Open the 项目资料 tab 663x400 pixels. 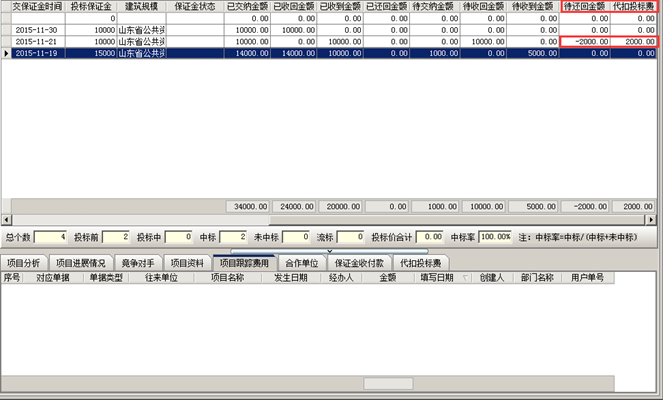pos(186,263)
